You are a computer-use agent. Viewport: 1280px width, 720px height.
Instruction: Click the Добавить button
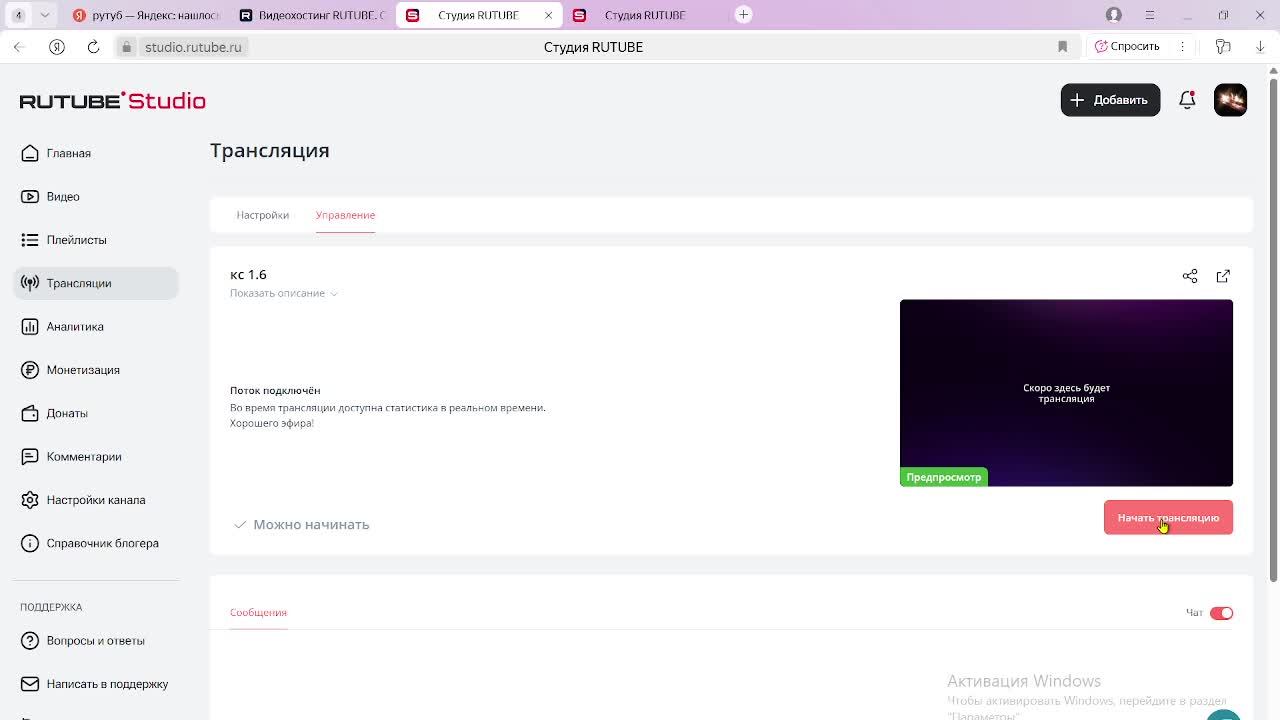(1110, 100)
